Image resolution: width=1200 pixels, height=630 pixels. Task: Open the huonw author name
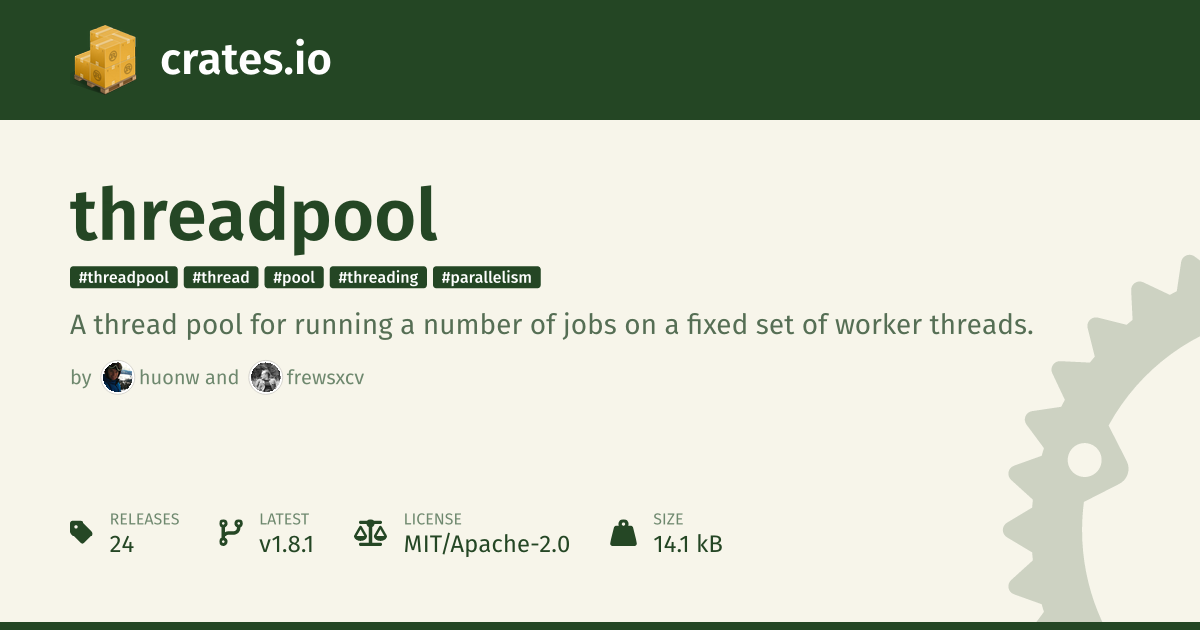tap(169, 377)
